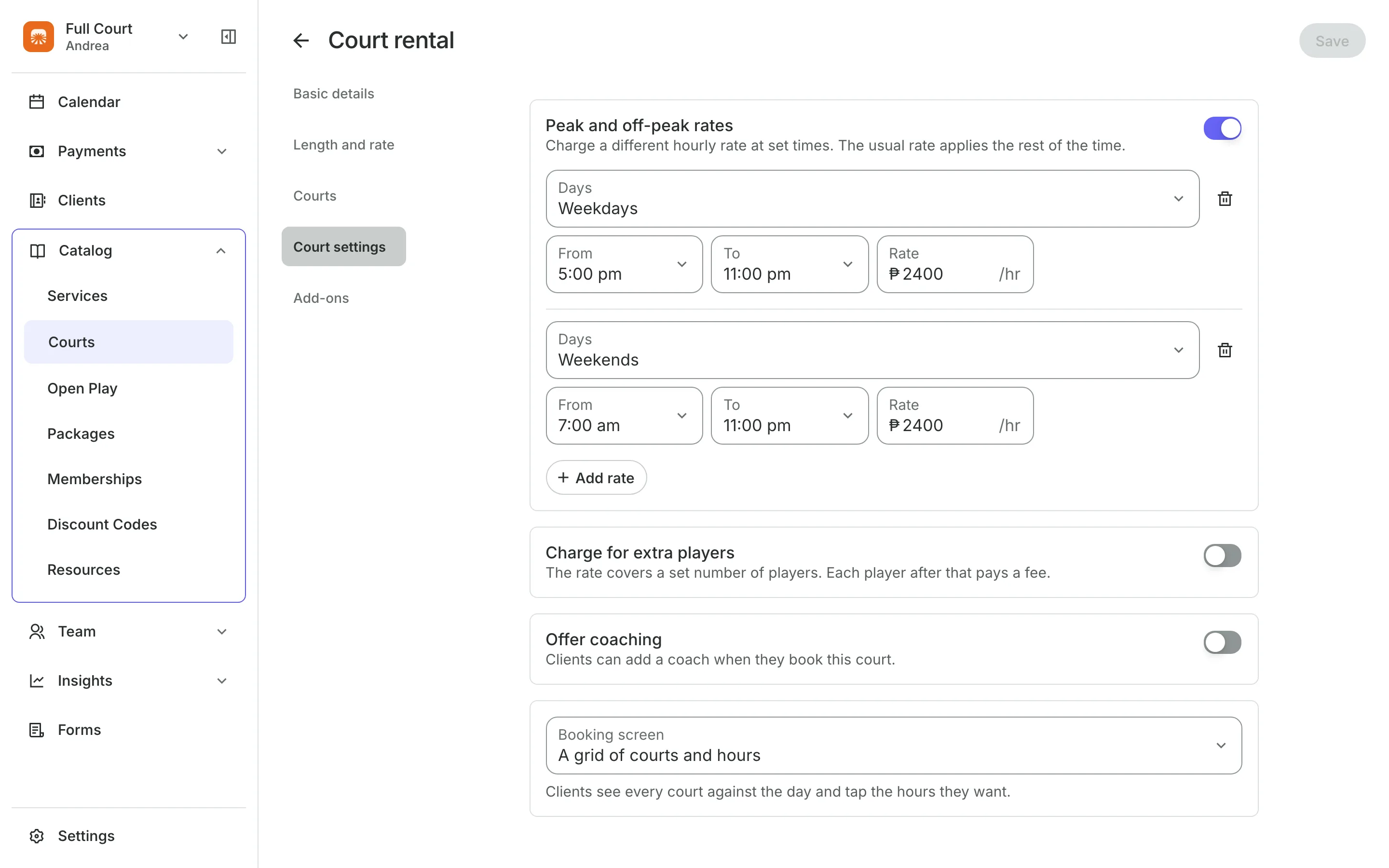Click the Calendar icon in sidebar
Image resolution: width=1389 pixels, height=868 pixels.
point(37,102)
